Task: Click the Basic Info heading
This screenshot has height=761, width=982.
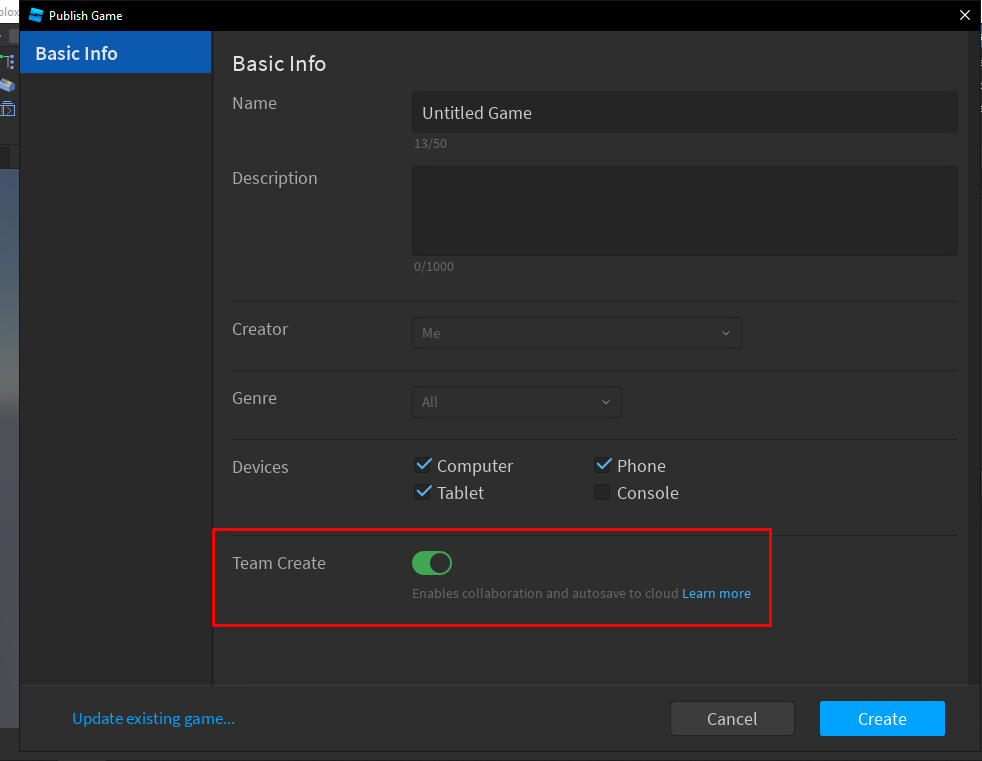Action: (x=279, y=64)
